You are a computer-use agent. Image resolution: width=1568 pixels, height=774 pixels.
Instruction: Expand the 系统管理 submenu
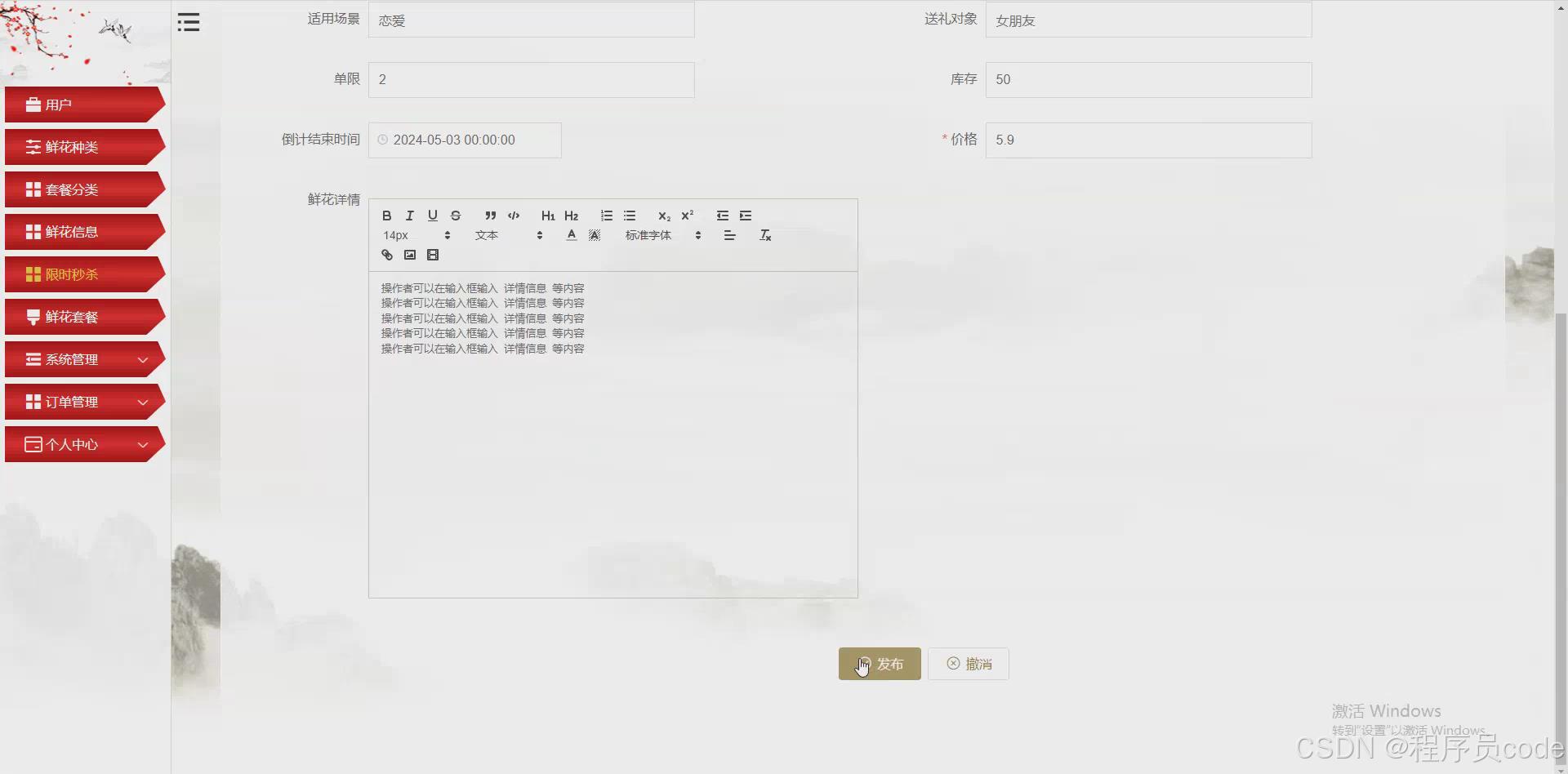[85, 359]
